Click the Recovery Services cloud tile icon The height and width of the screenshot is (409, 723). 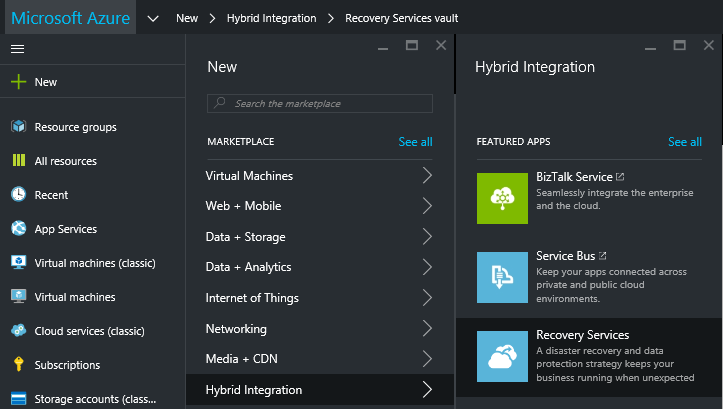coord(502,356)
